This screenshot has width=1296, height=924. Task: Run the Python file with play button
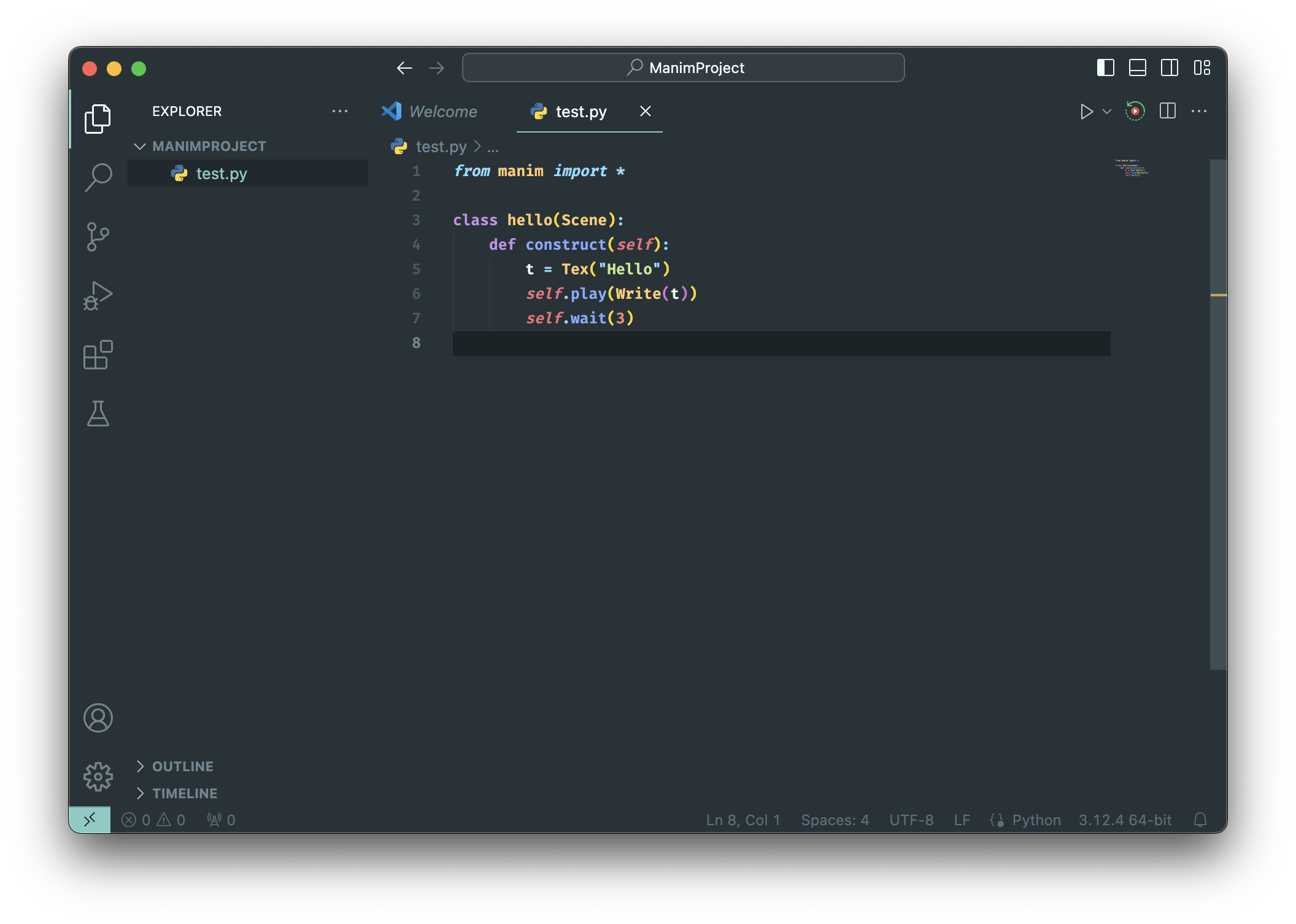click(x=1086, y=112)
